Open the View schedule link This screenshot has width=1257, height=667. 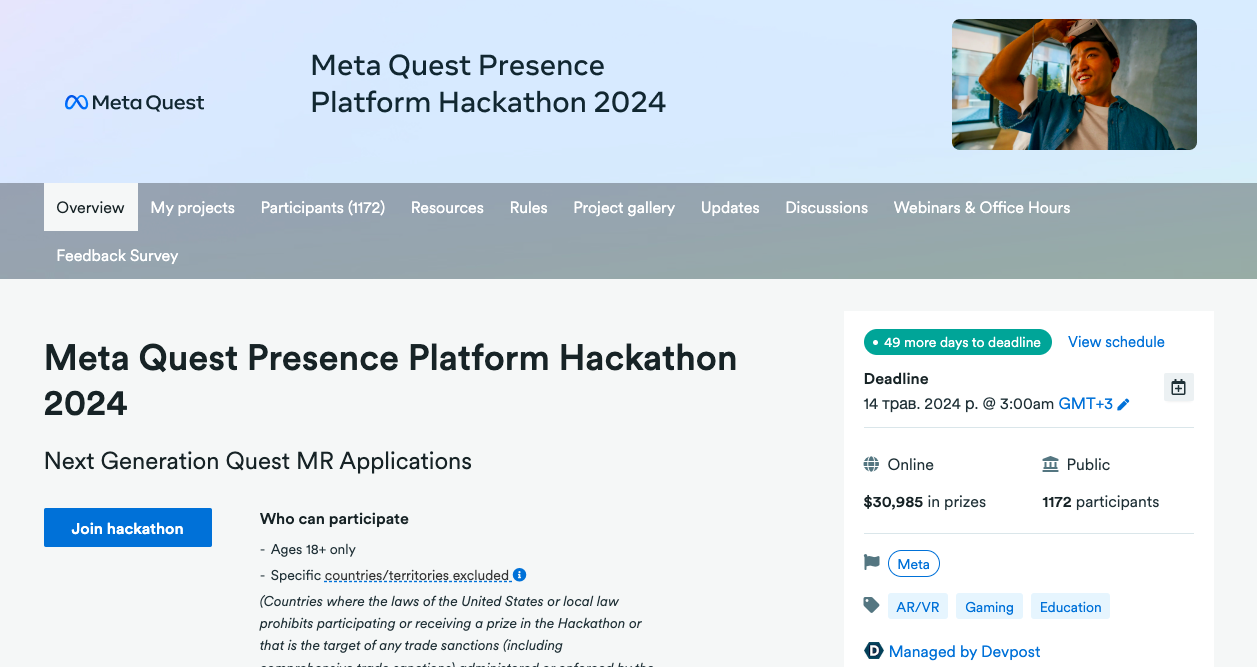(x=1116, y=342)
